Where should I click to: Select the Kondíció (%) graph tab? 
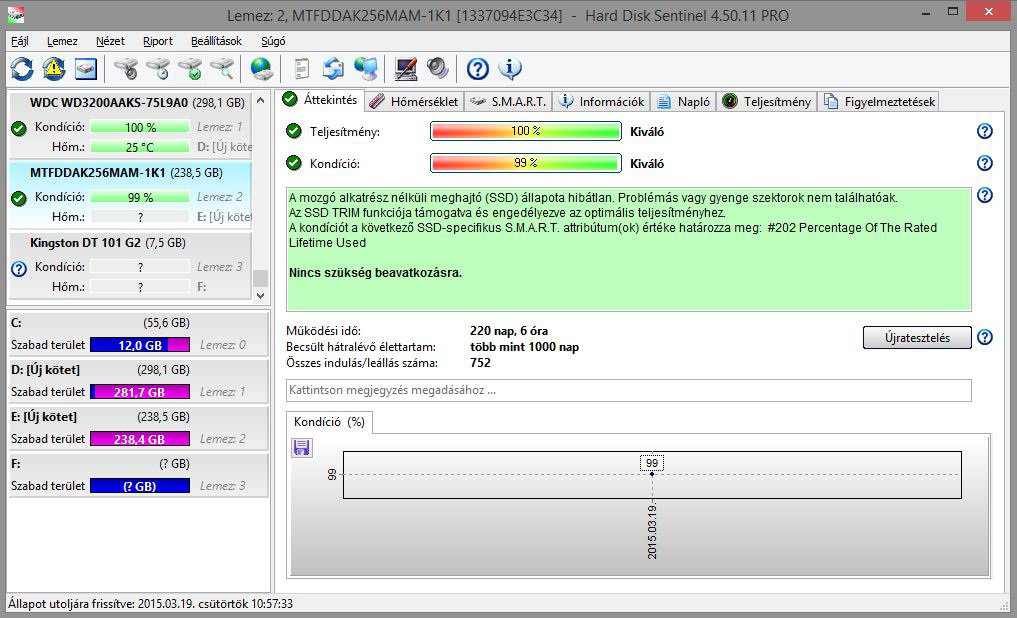click(x=329, y=422)
